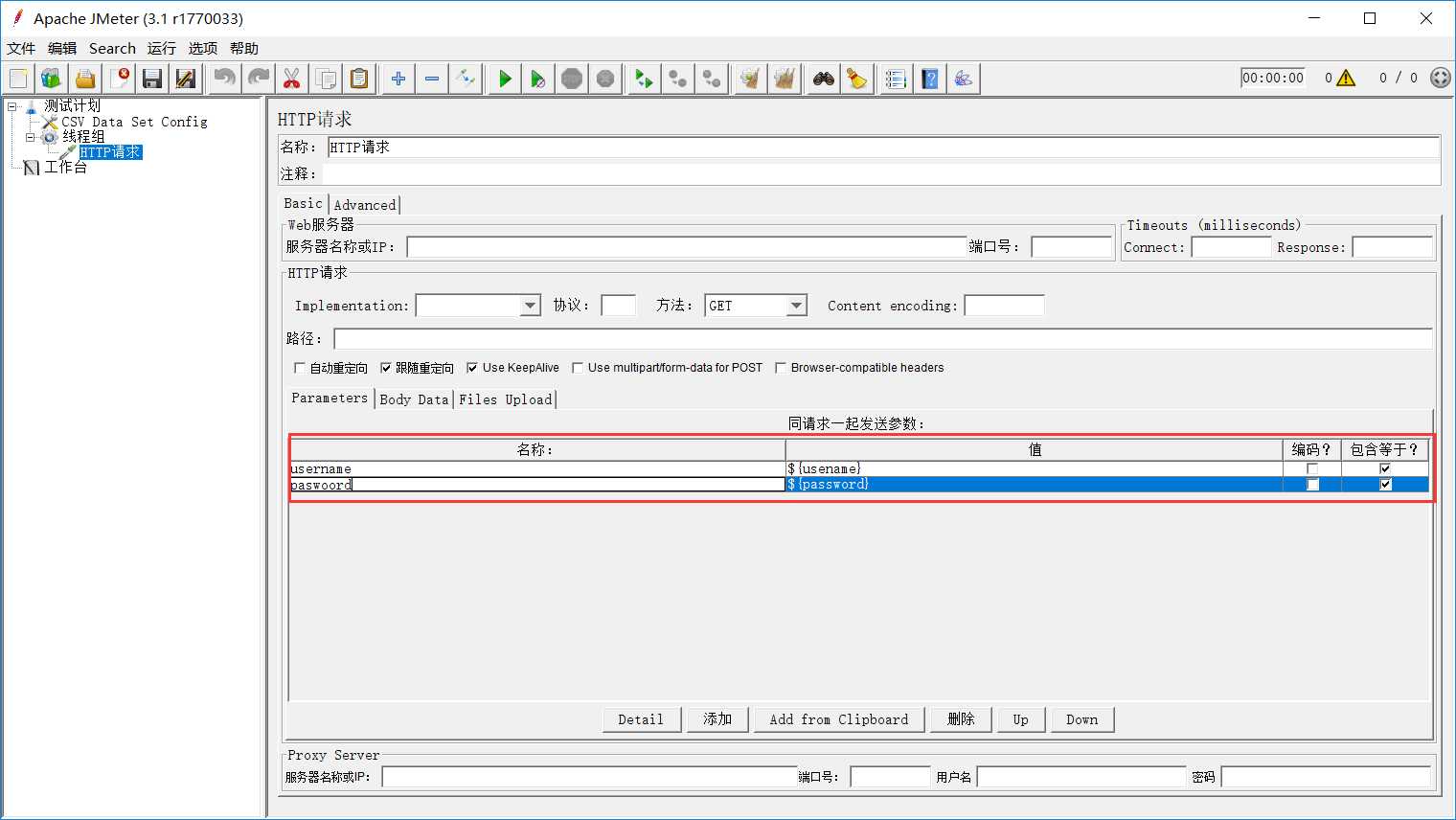The height and width of the screenshot is (820, 1456).
Task: Open the 帮助 menu
Action: pyautogui.click(x=244, y=48)
